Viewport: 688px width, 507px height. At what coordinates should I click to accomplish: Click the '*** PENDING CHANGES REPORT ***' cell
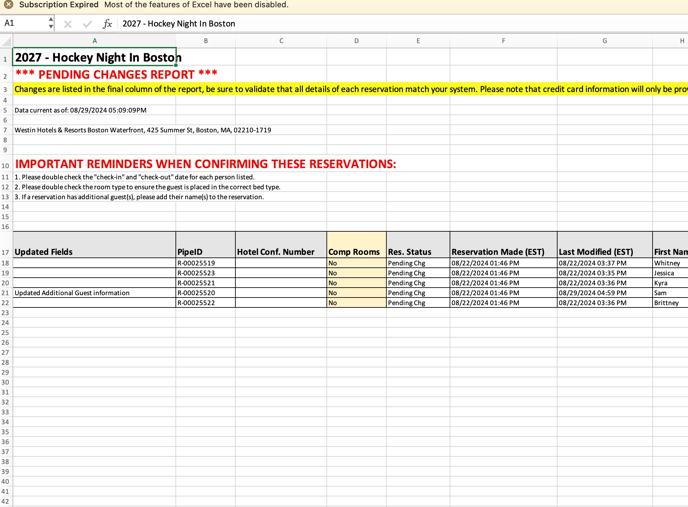tap(94, 74)
